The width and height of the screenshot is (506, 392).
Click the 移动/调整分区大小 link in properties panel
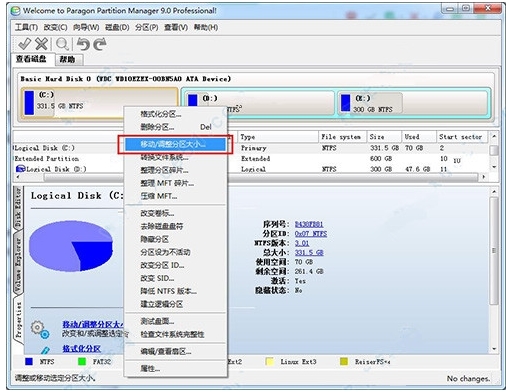tap(93, 324)
